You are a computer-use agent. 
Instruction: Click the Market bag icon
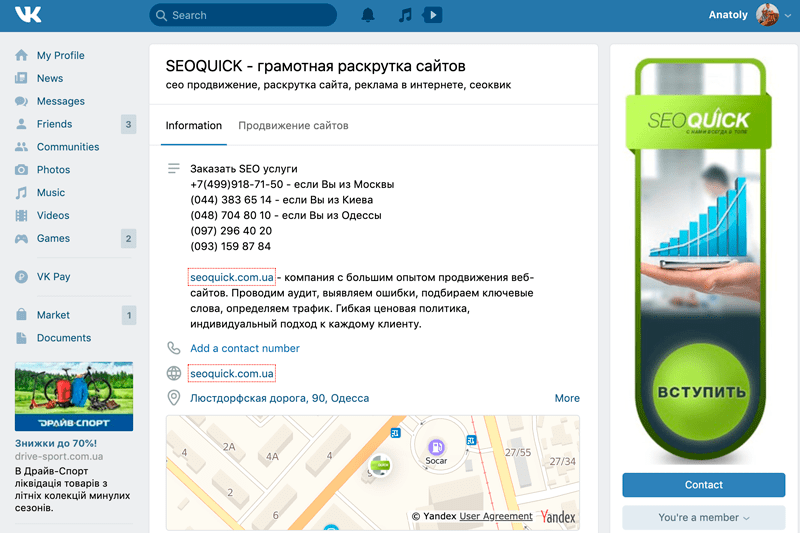pyautogui.click(x=21, y=314)
